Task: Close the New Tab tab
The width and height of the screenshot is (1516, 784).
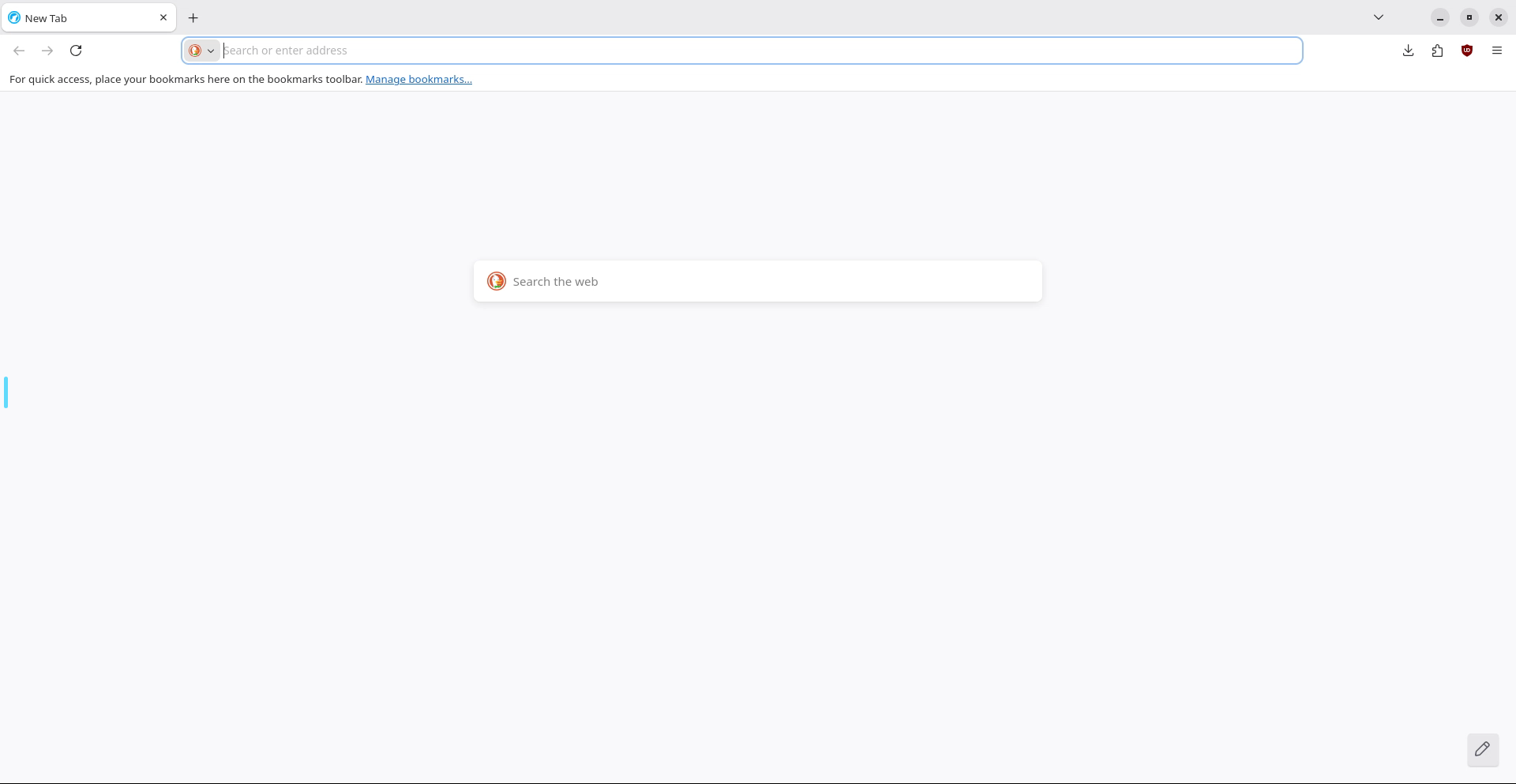Action: 163,17
